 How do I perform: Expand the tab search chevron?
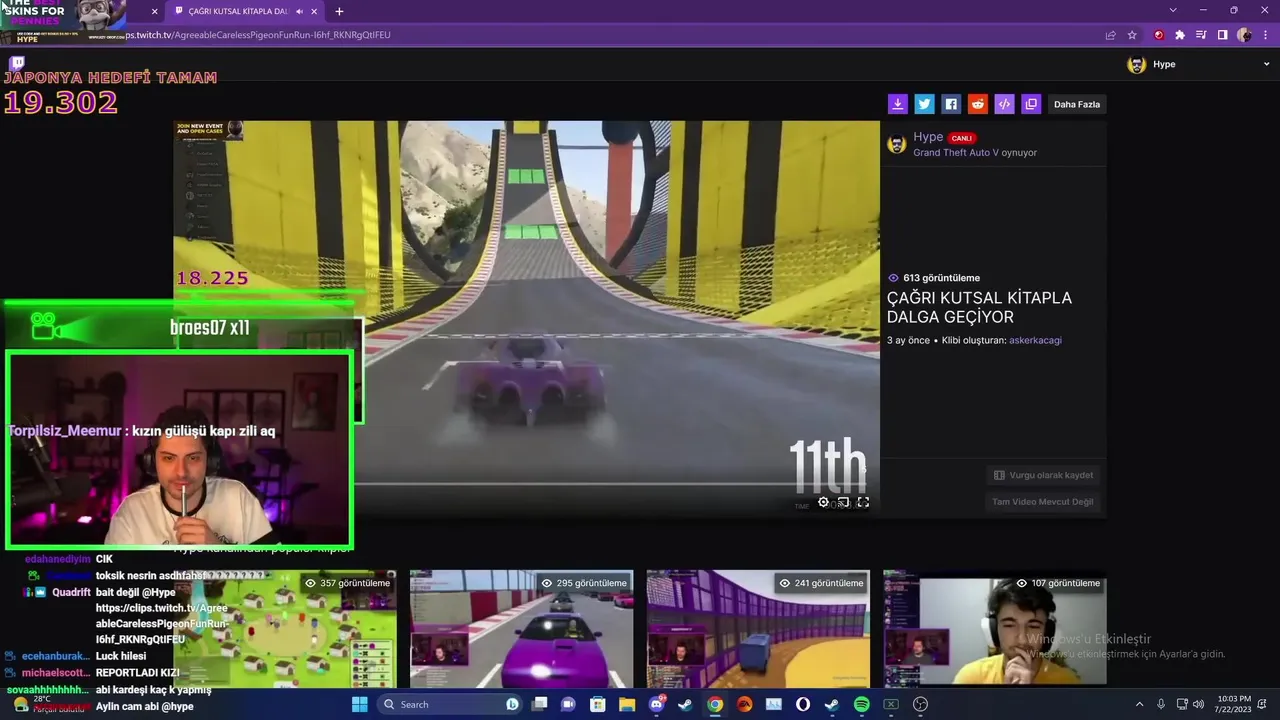click(1173, 10)
